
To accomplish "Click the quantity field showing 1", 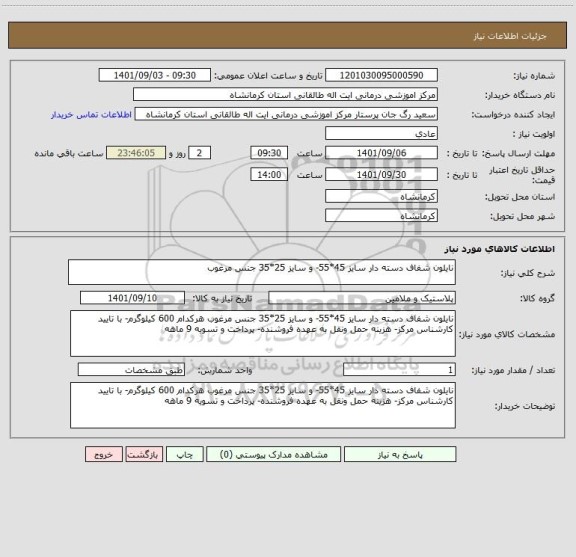I will 399,370.
